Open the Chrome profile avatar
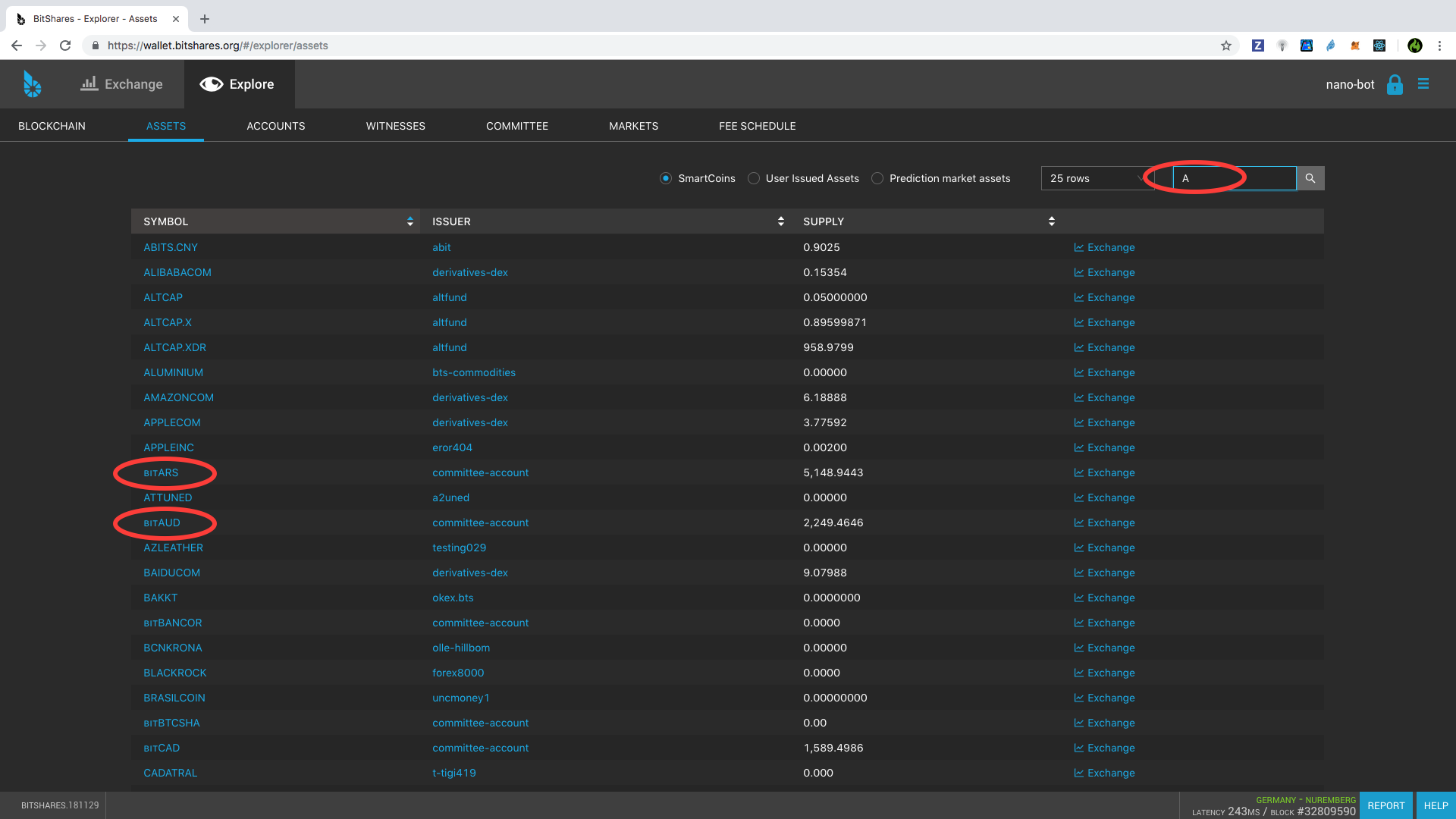 [x=1415, y=45]
